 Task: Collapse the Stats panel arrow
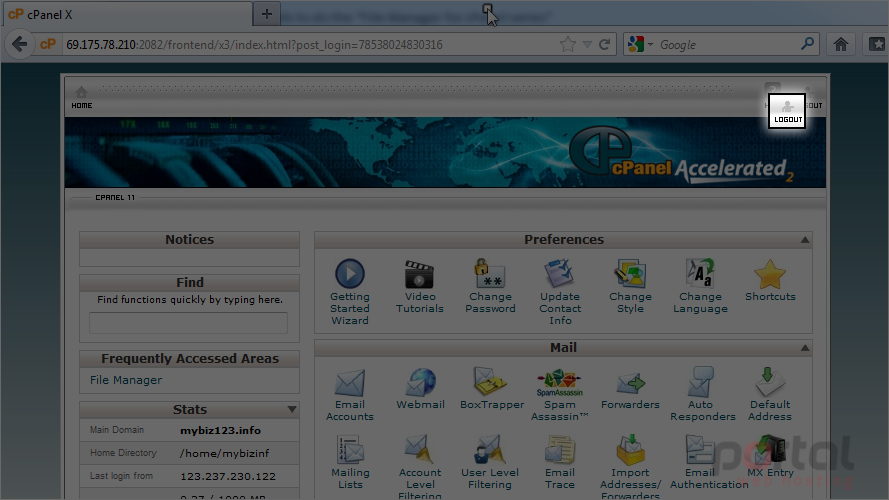[292, 409]
